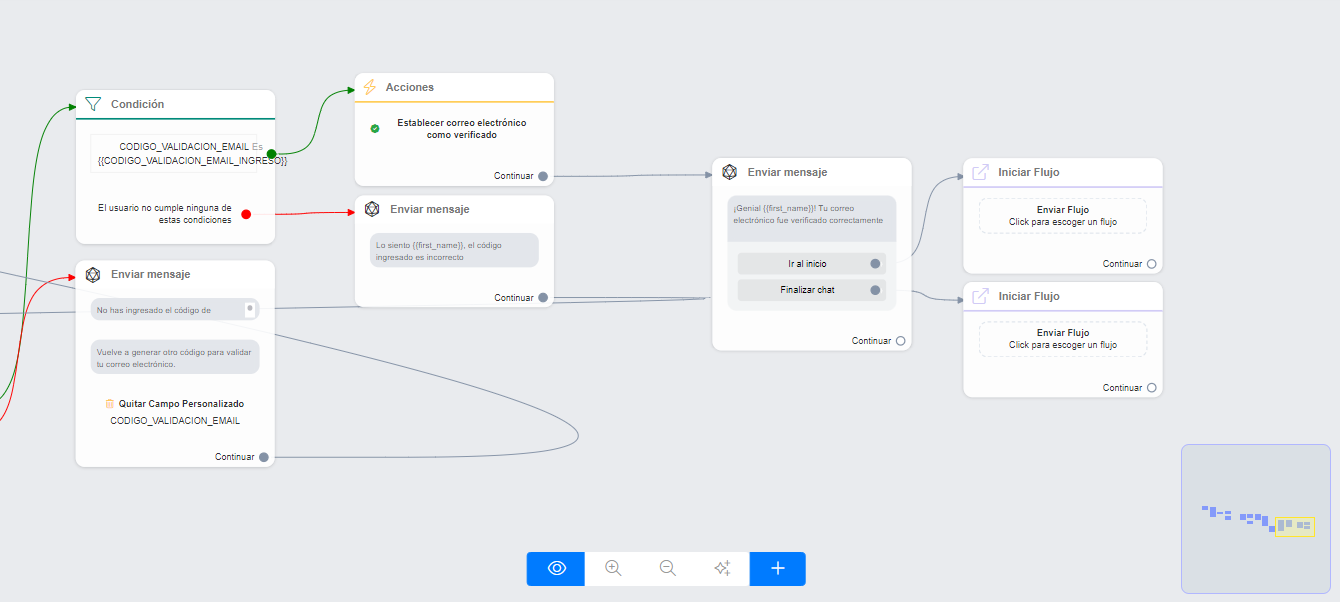1340x602 pixels.
Task: Select the 'Finalizar chat' button option
Action: point(807,290)
